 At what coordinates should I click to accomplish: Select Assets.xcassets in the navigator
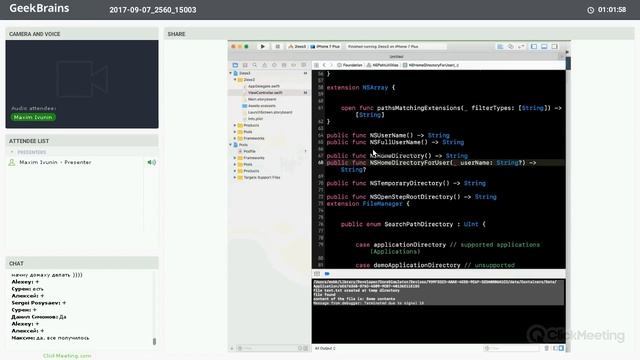tap(261, 106)
